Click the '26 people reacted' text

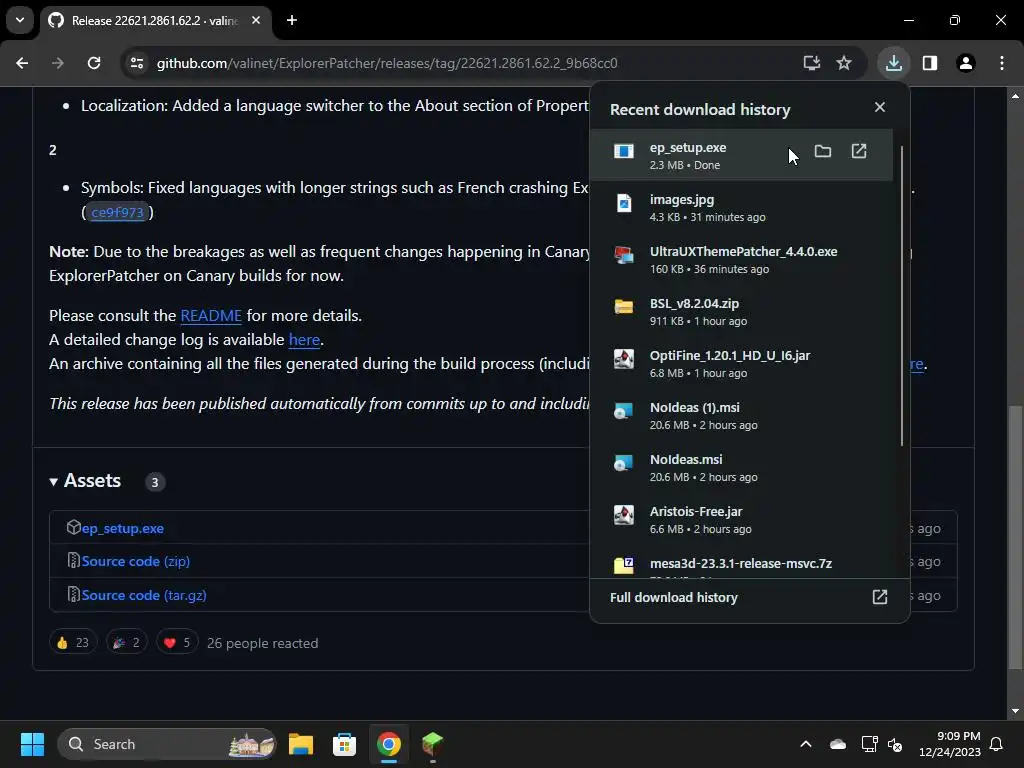(x=263, y=643)
